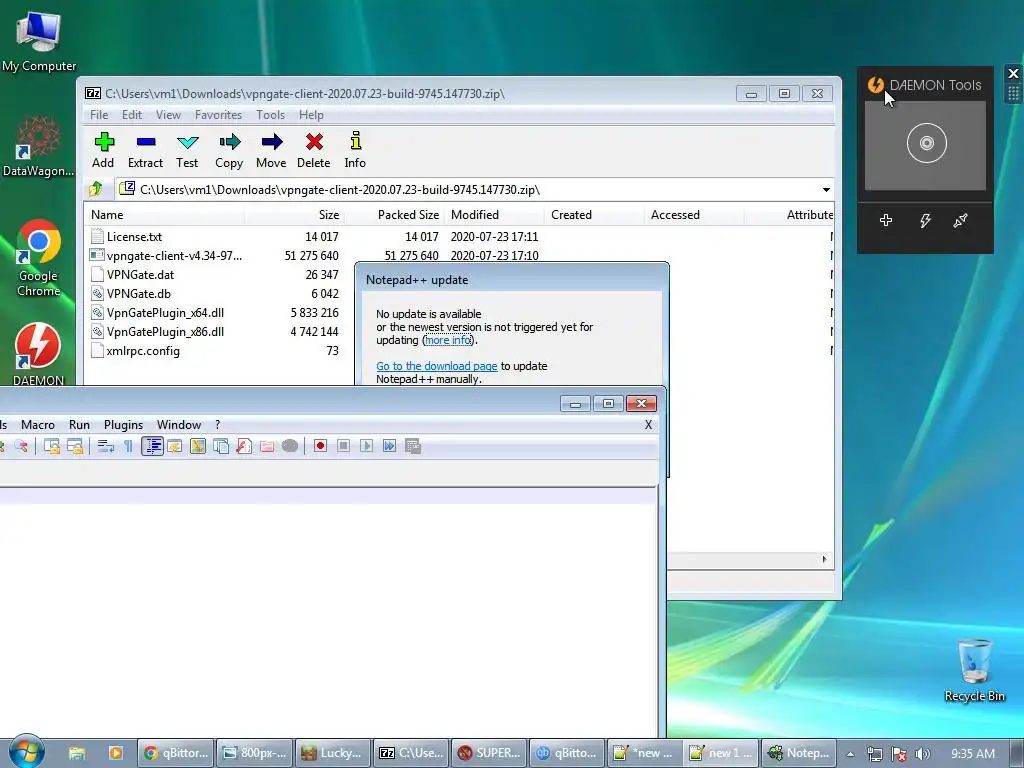Click macro Playback icon in Notepad++
The height and width of the screenshot is (768, 1024).
(366, 446)
